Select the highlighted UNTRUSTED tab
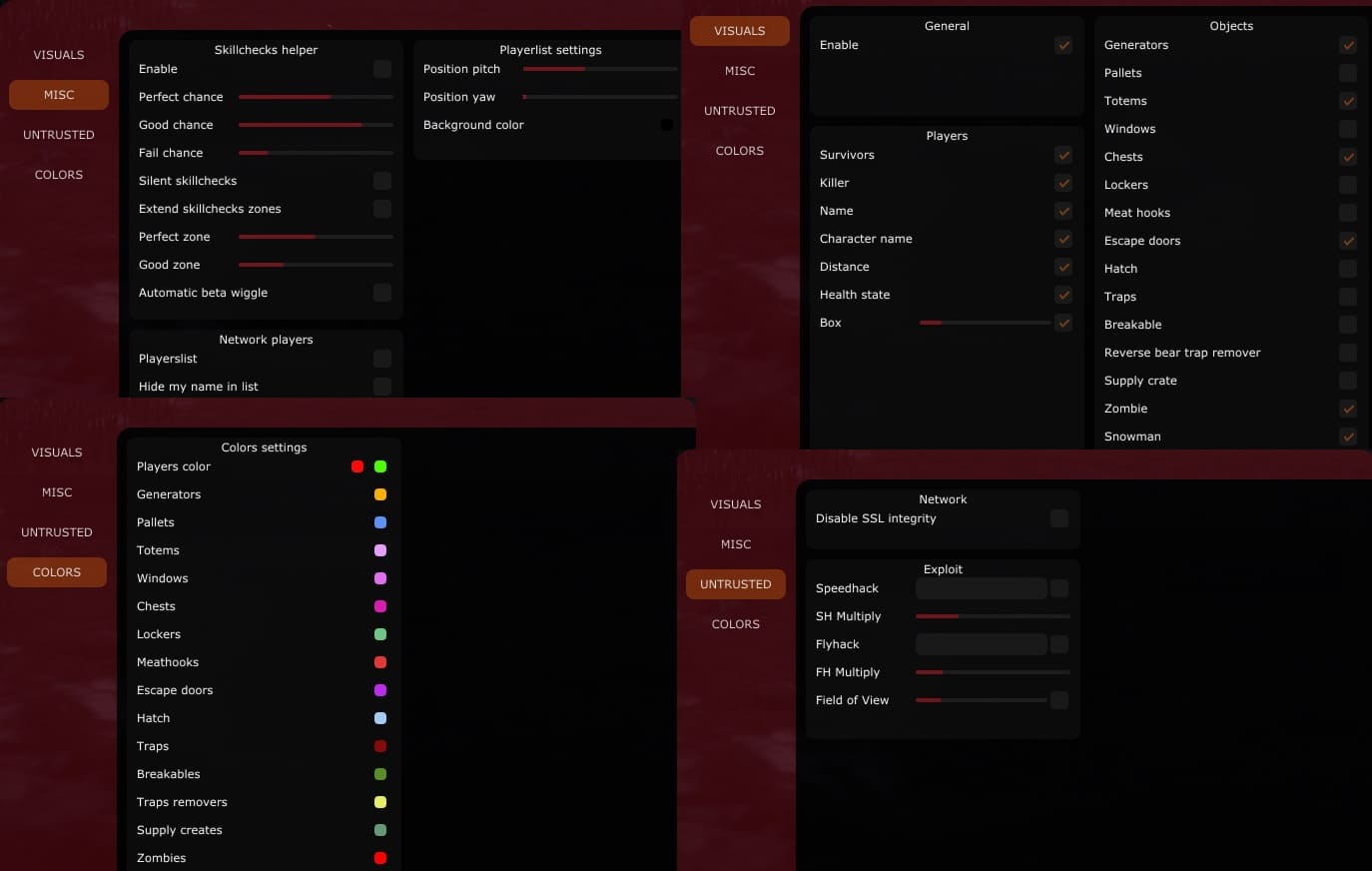 [x=736, y=584]
